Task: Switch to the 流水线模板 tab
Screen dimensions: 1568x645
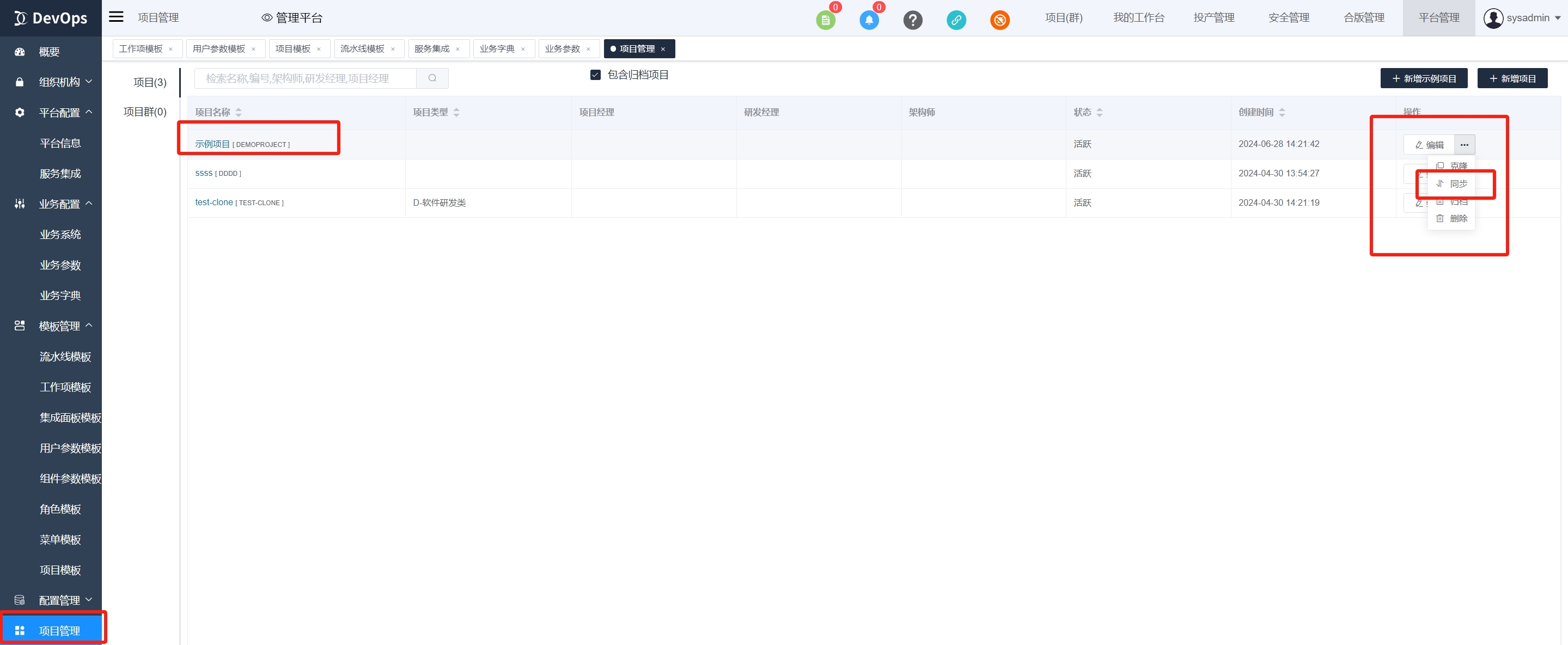Action: pos(362,48)
